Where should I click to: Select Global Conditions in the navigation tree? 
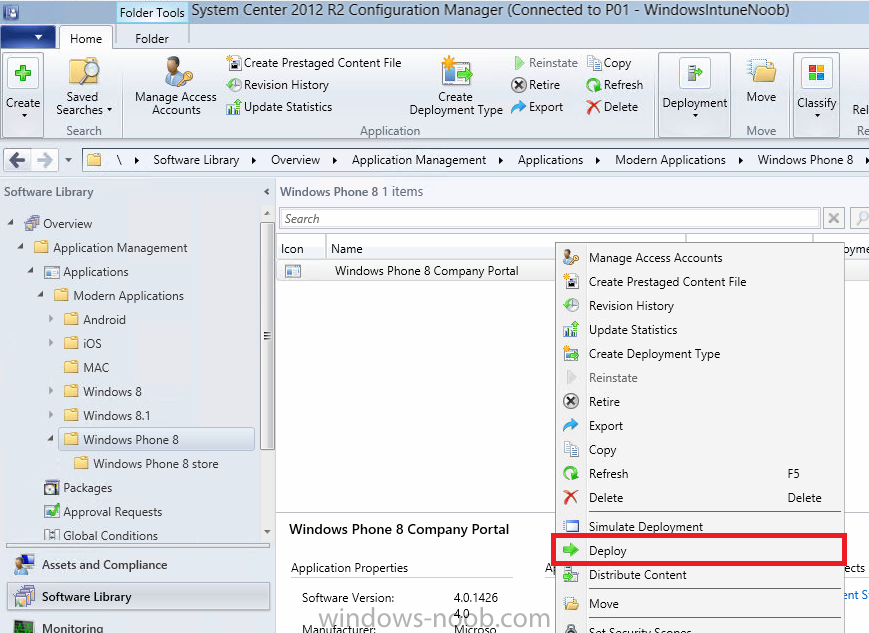[101, 535]
